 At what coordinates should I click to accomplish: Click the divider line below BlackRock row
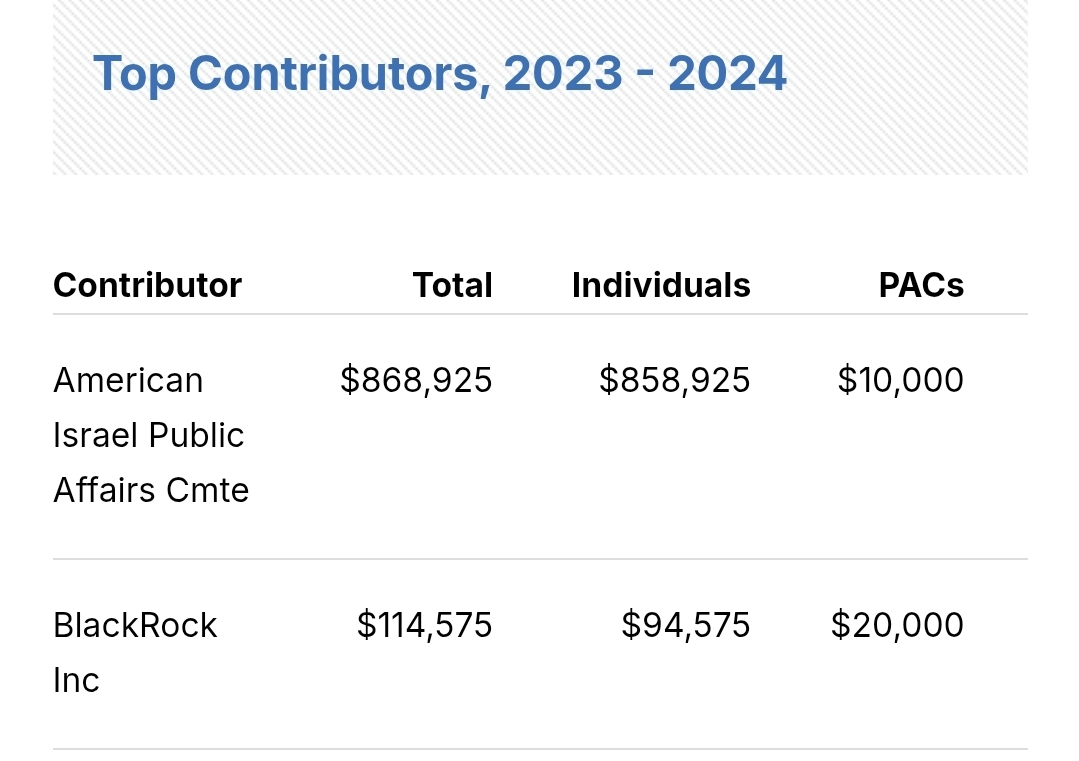(540, 749)
